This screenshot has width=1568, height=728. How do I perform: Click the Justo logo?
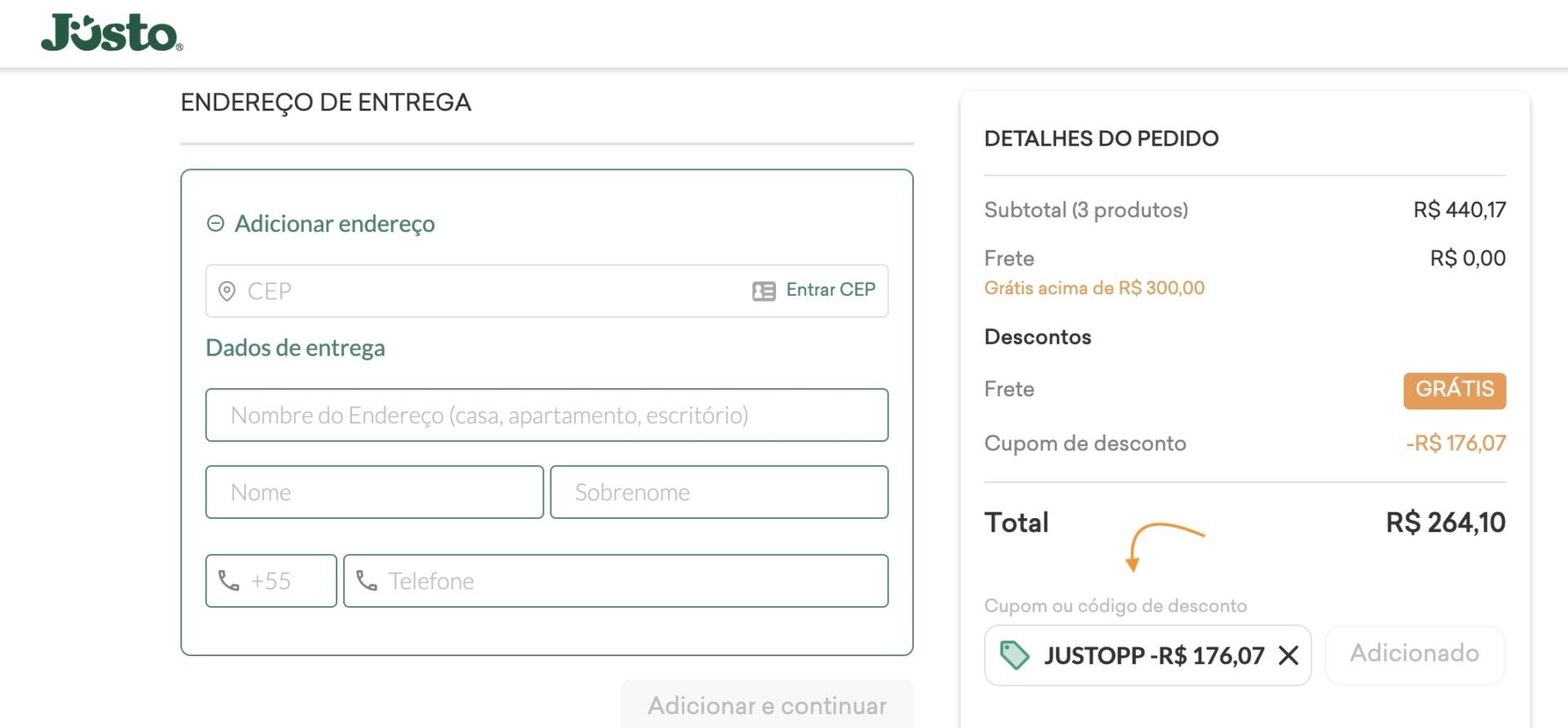(x=112, y=33)
